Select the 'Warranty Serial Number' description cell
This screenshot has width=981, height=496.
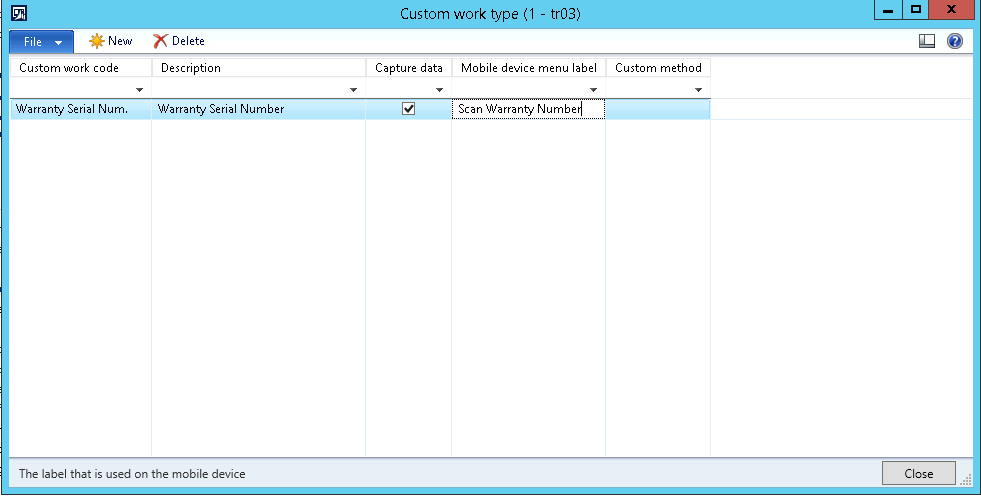[x=258, y=109]
